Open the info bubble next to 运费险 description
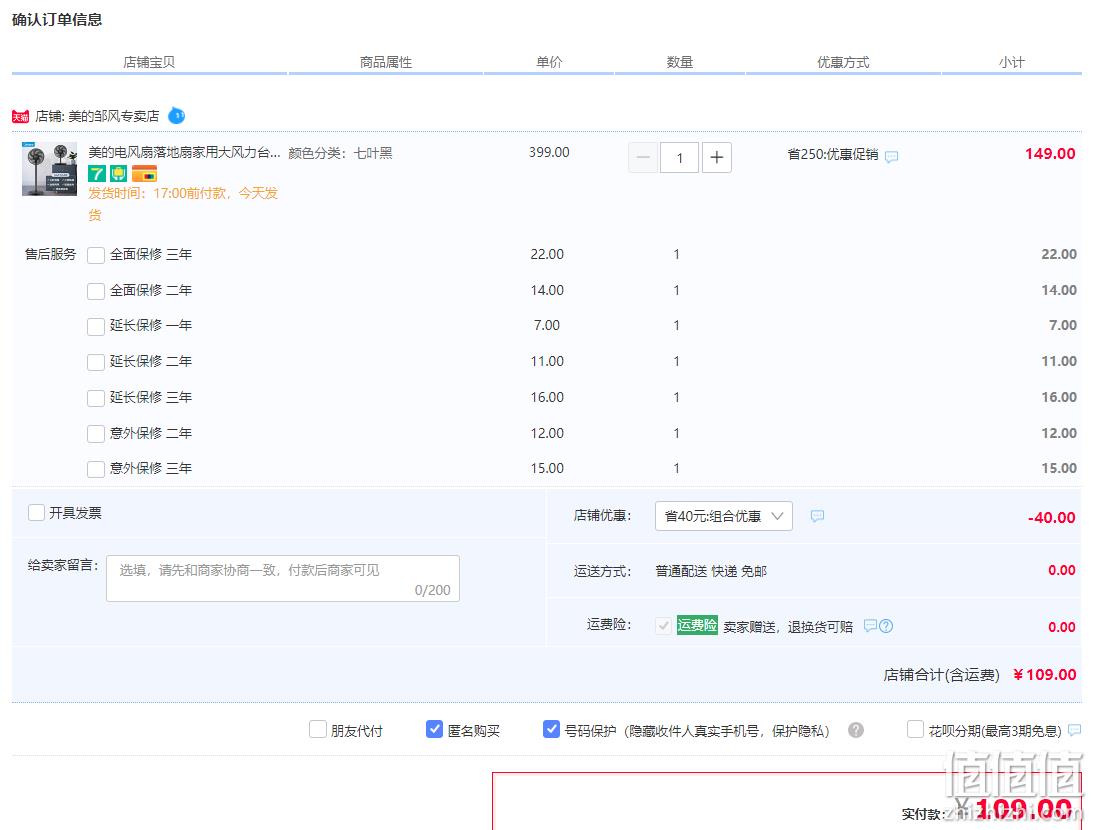 coord(870,626)
